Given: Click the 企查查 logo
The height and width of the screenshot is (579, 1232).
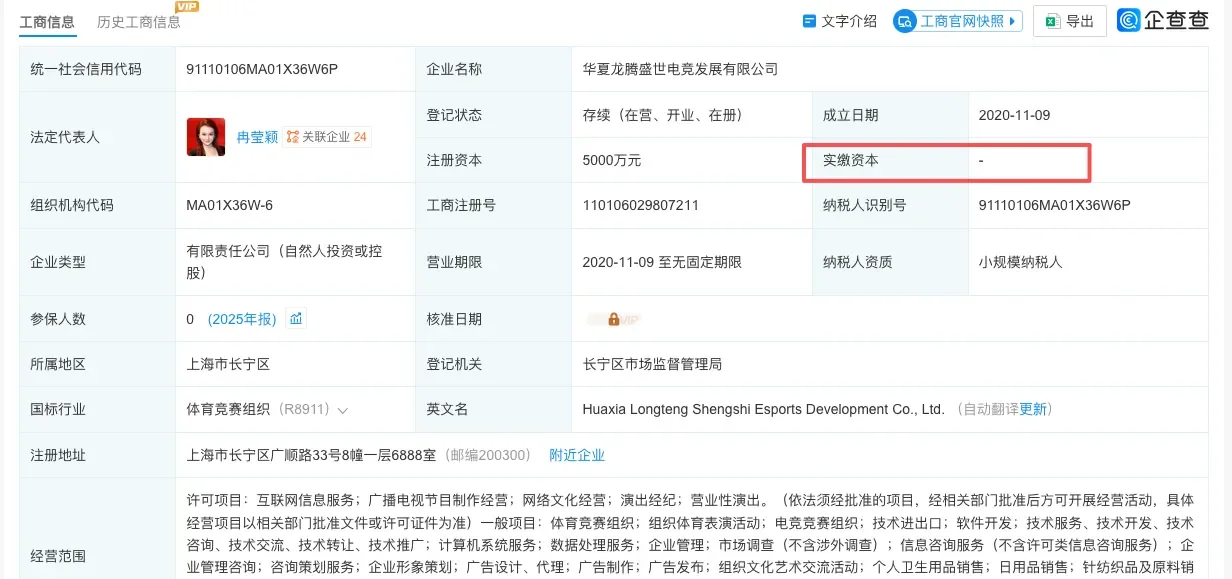Looking at the screenshot, I should pos(1164,20).
